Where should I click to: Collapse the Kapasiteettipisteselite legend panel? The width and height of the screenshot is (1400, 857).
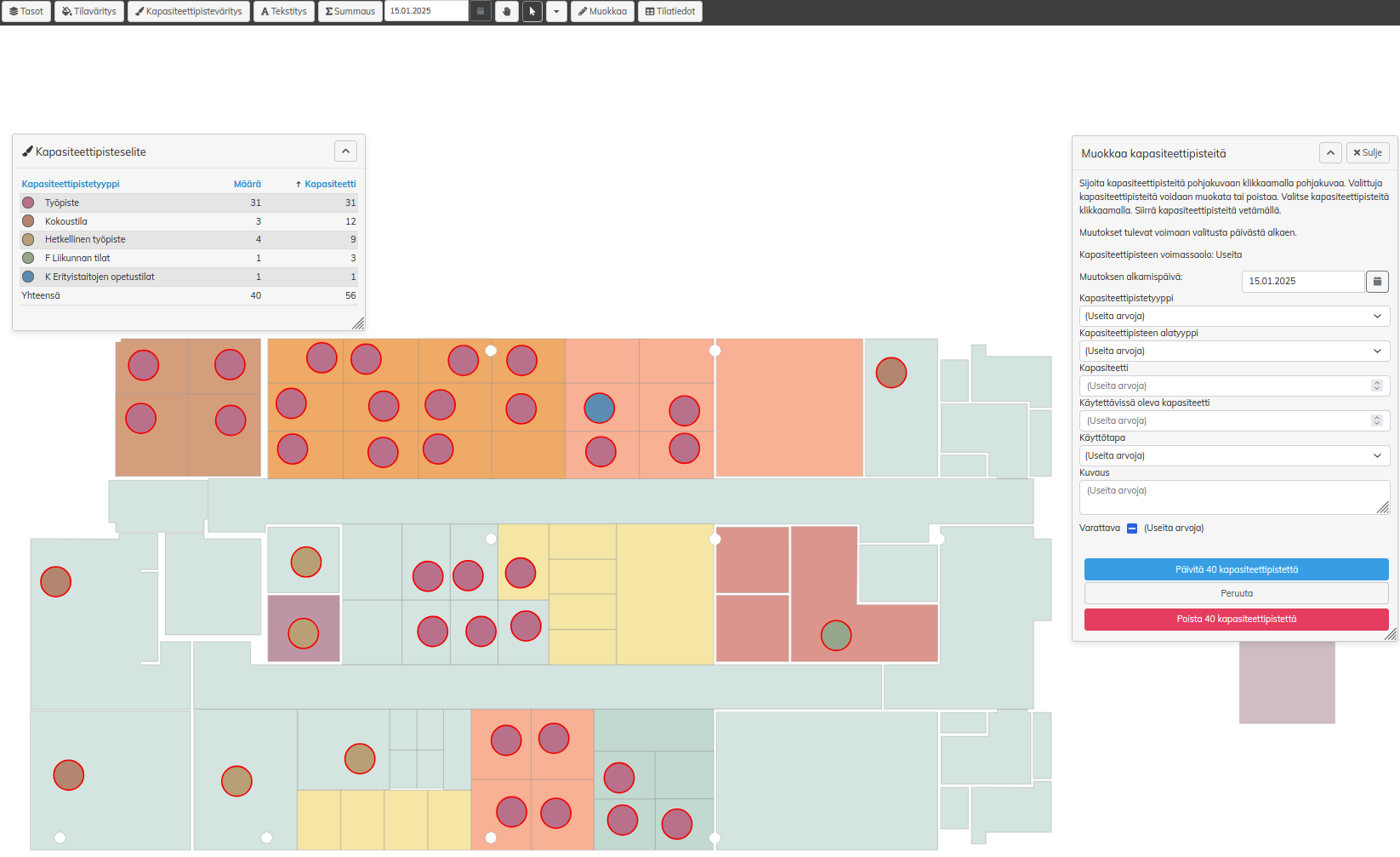(345, 151)
